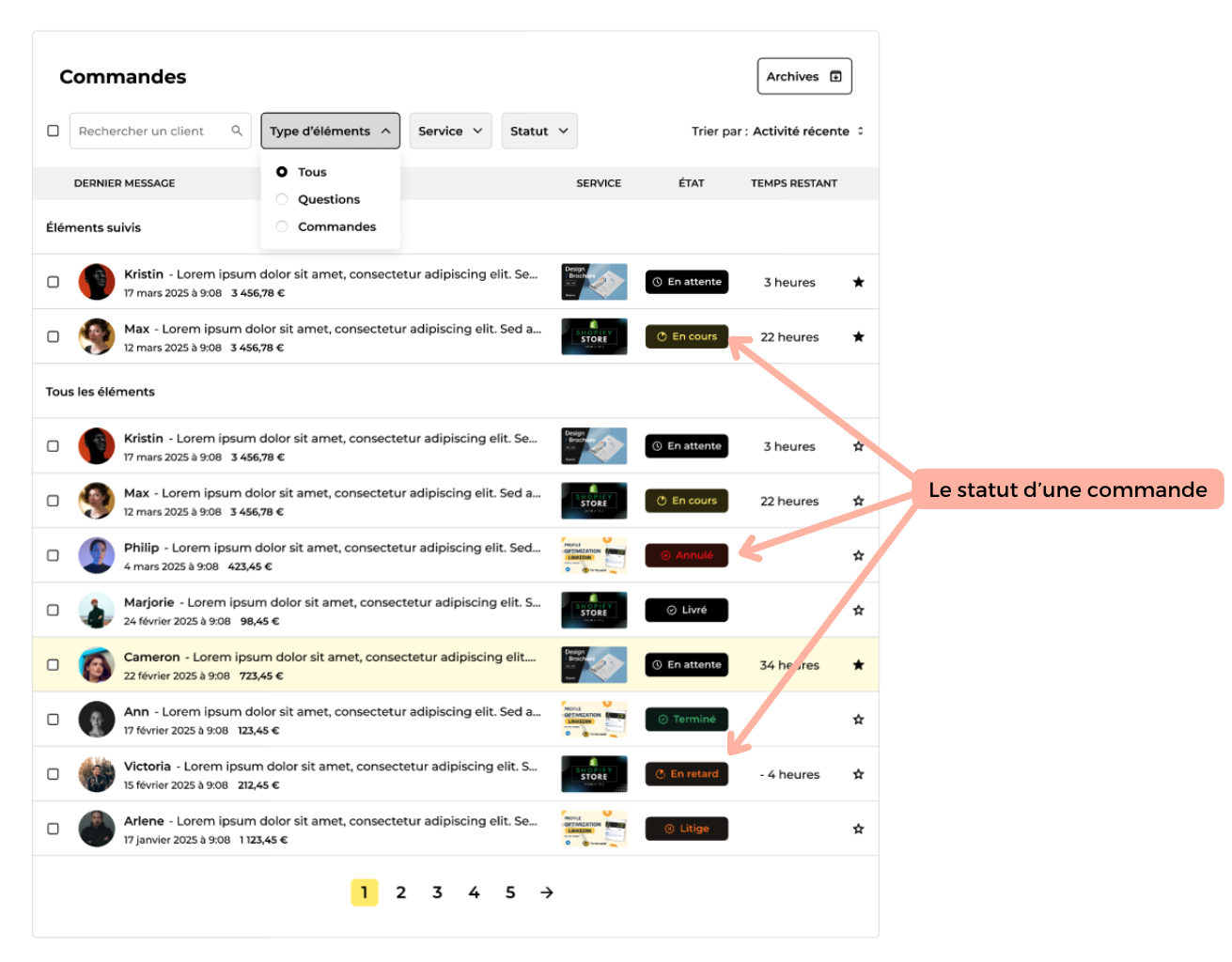Open Cameron's Design Brochure service thumbnail

click(594, 664)
